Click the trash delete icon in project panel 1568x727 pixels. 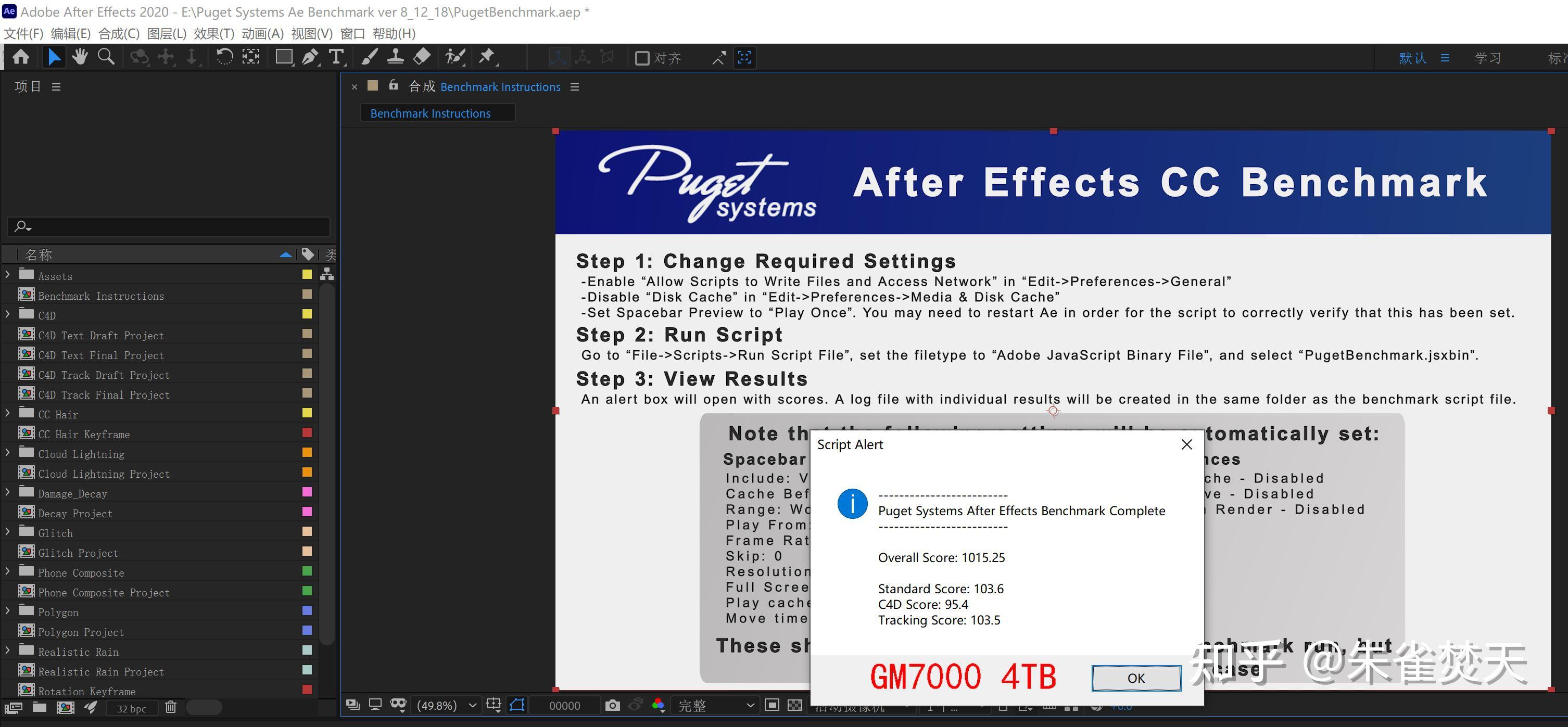171,707
